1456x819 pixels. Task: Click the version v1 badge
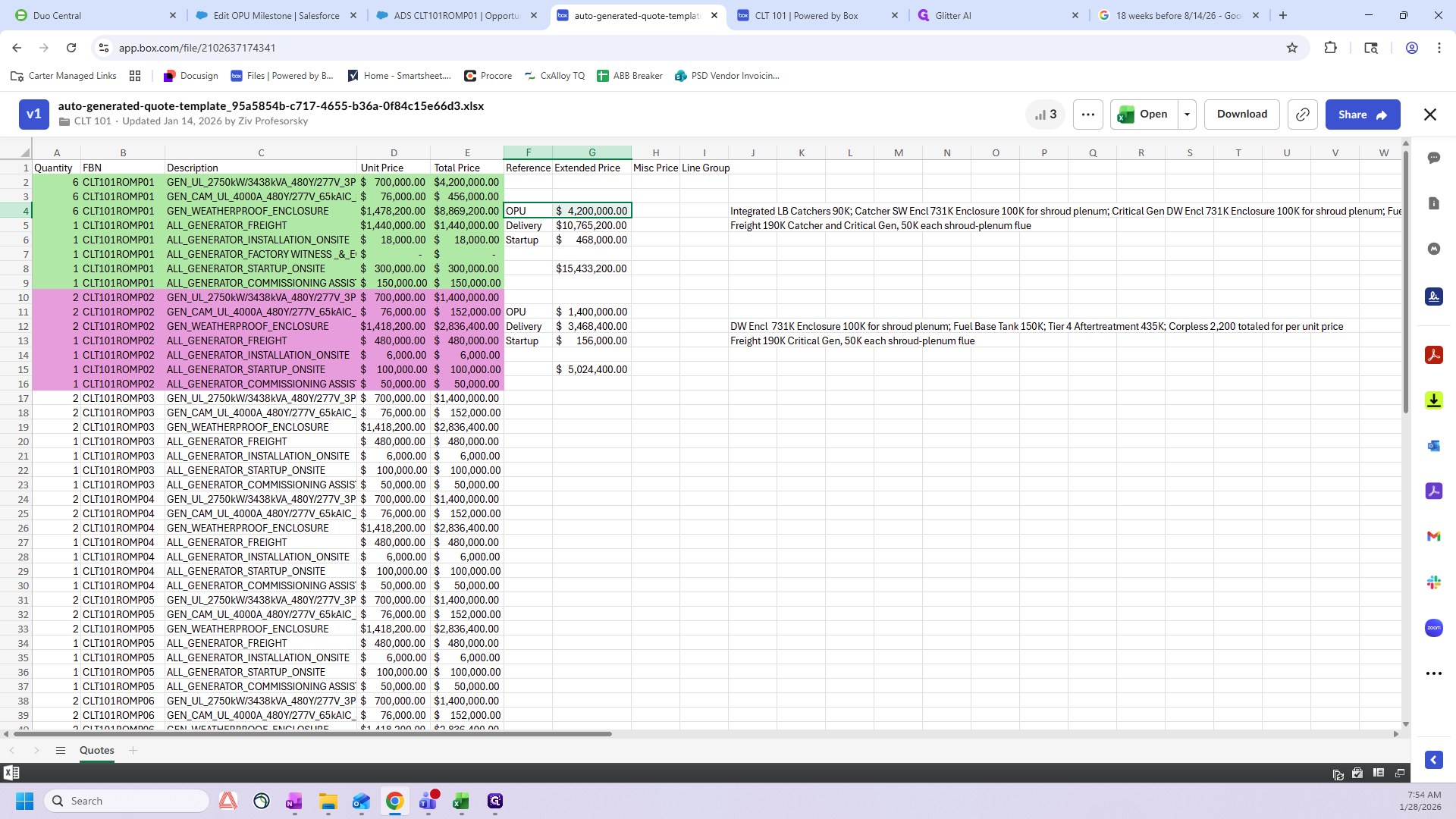tap(33, 115)
